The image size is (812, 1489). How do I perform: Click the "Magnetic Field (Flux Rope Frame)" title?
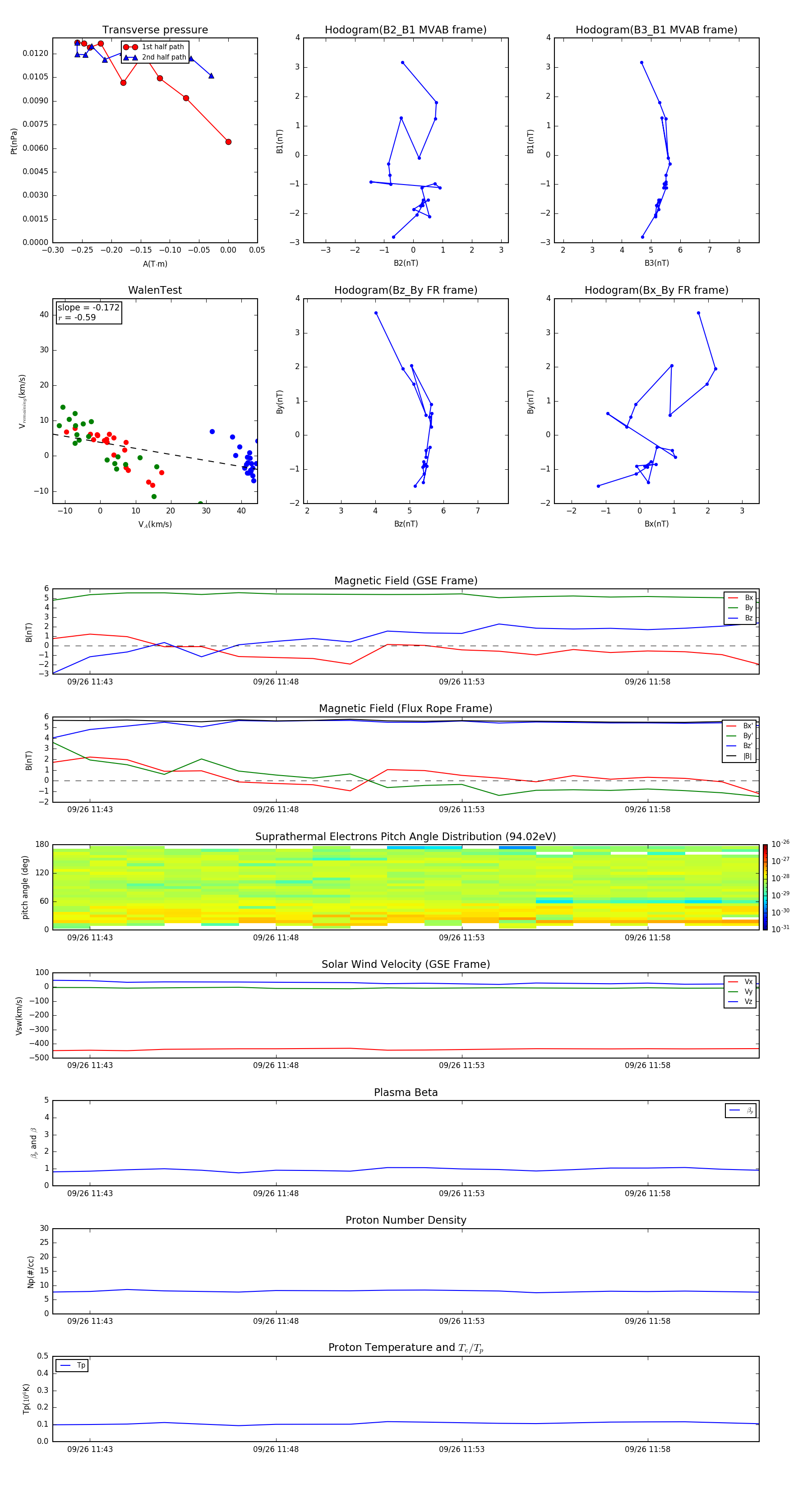[x=406, y=709]
